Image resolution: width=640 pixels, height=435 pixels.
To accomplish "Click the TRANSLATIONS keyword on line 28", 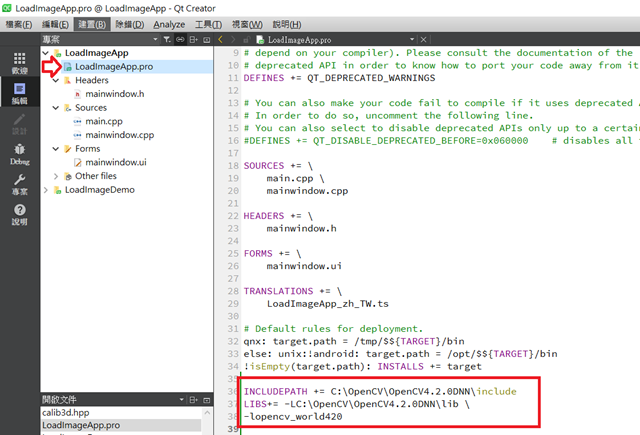I will point(278,291).
